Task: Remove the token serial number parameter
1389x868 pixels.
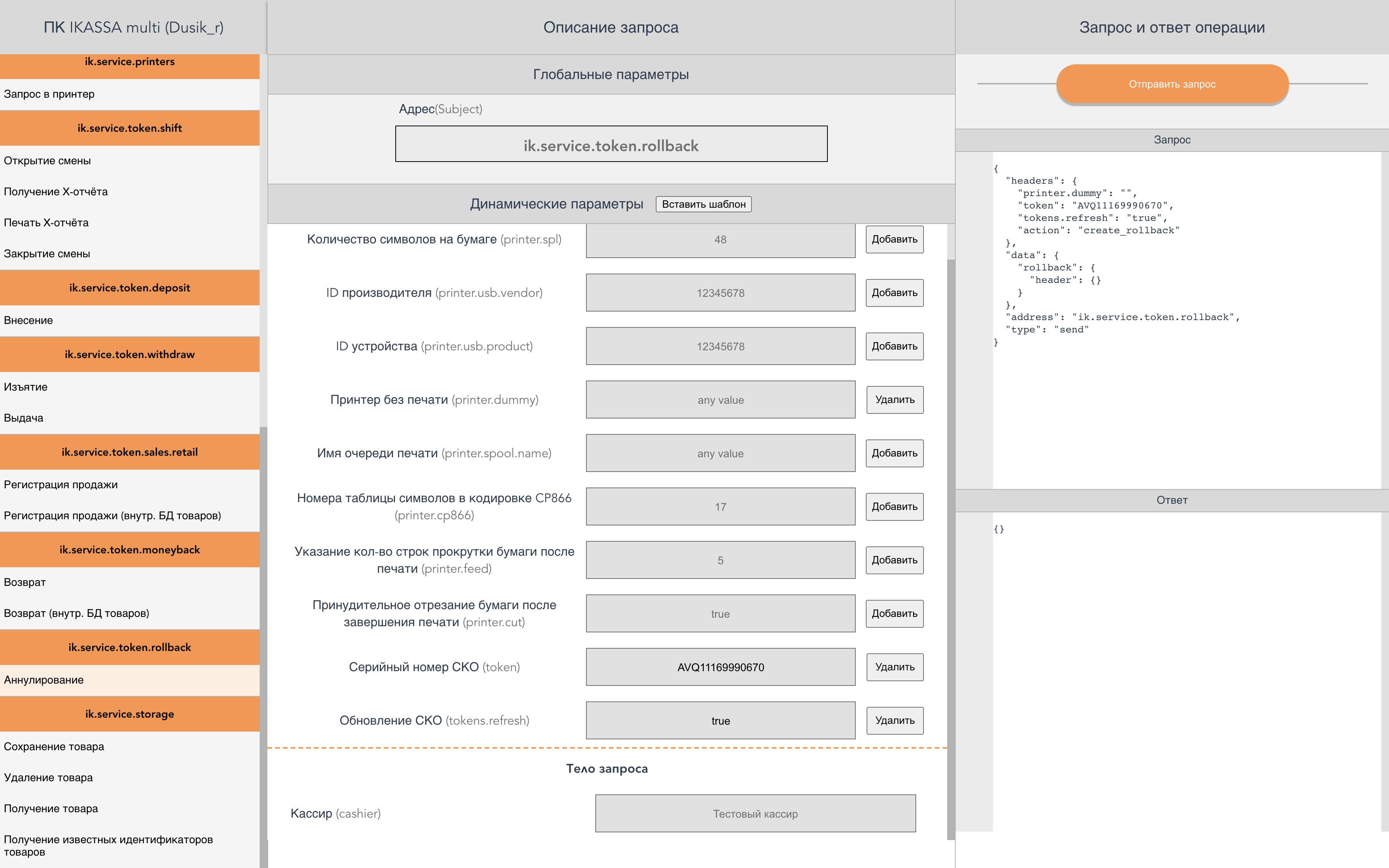Action: pos(894,667)
